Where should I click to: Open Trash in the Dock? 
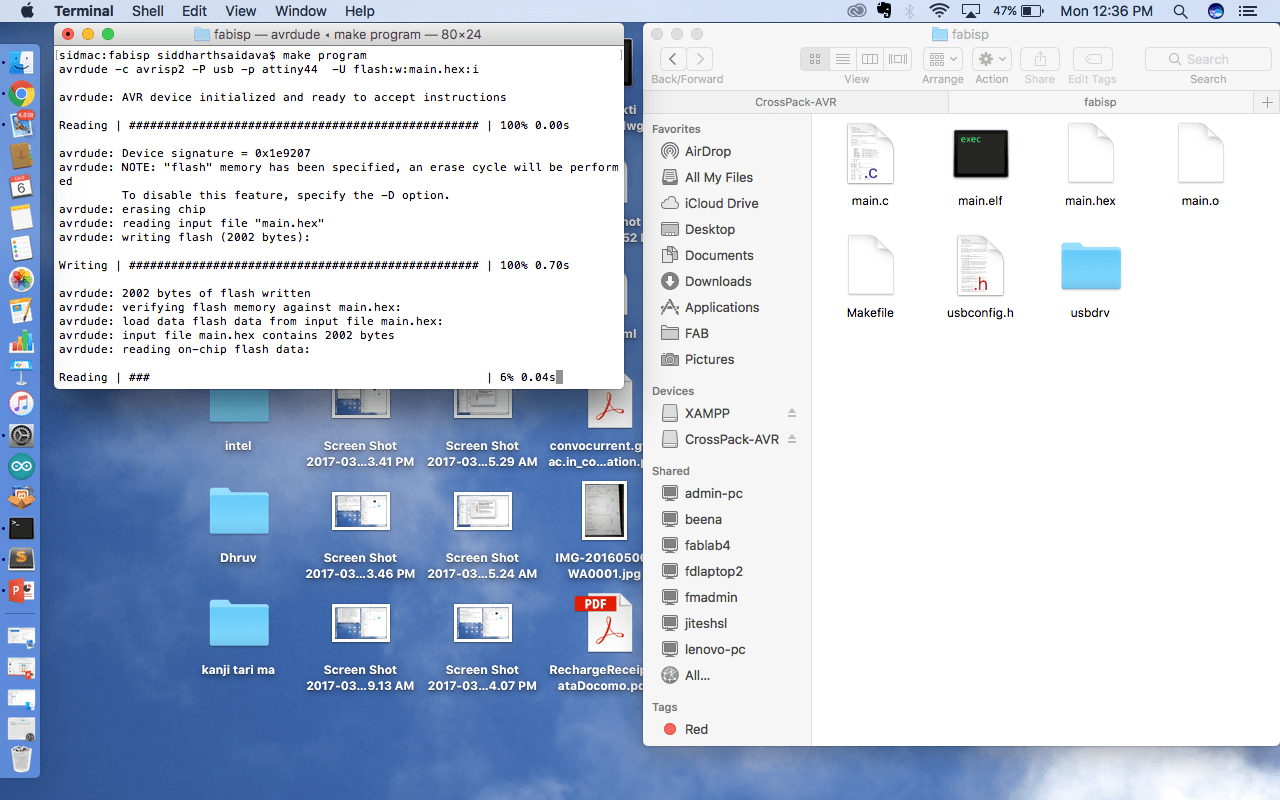(x=21, y=760)
